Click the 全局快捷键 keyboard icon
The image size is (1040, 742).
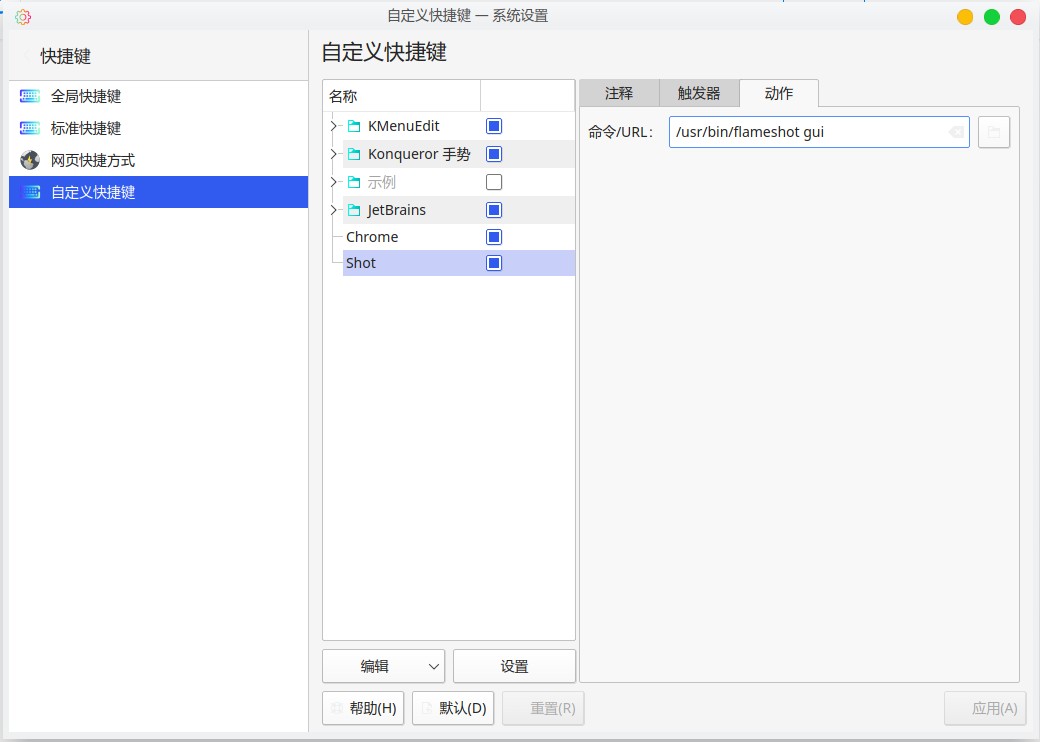point(29,96)
